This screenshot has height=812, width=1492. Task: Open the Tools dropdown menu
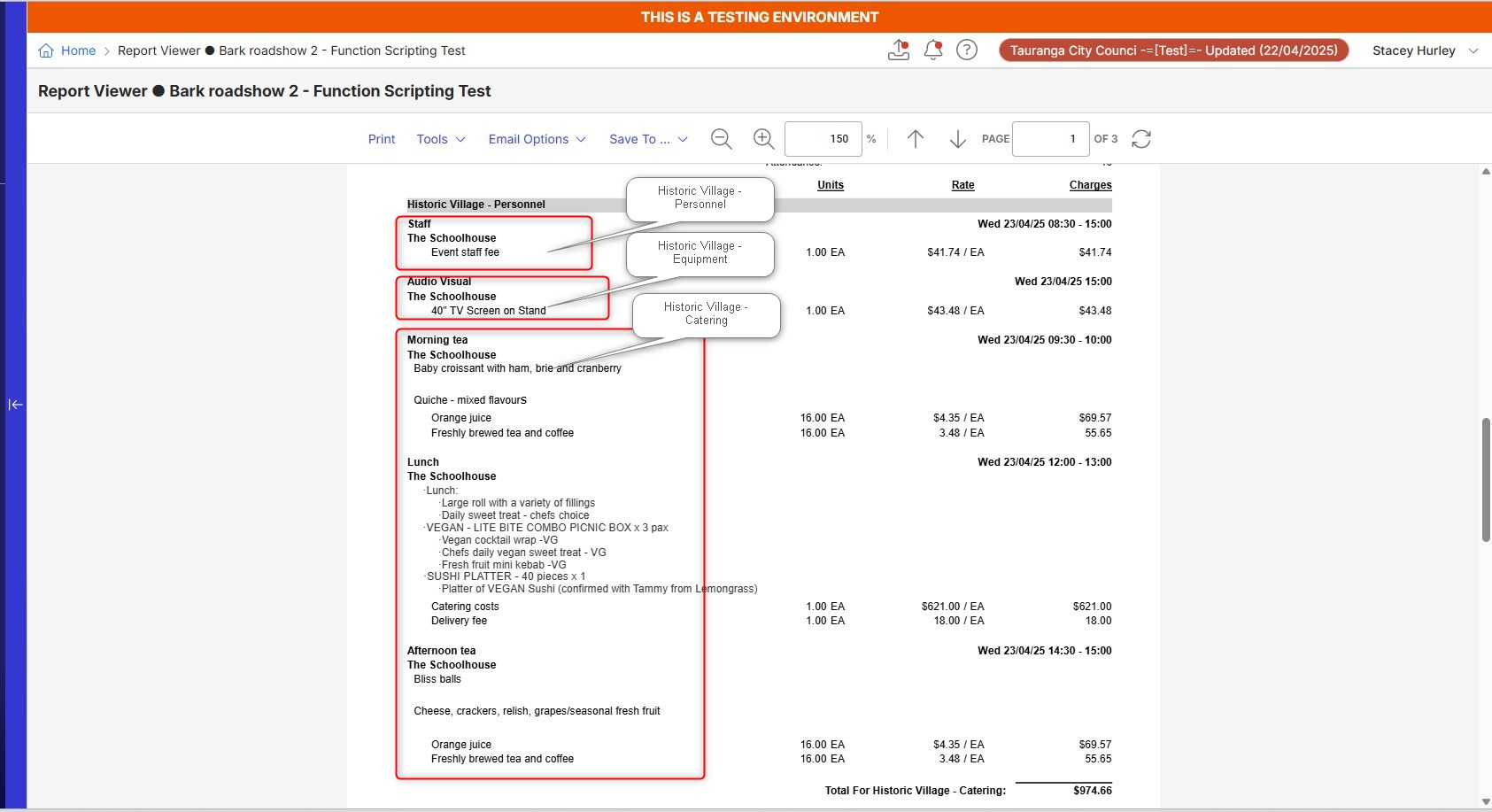coord(441,139)
